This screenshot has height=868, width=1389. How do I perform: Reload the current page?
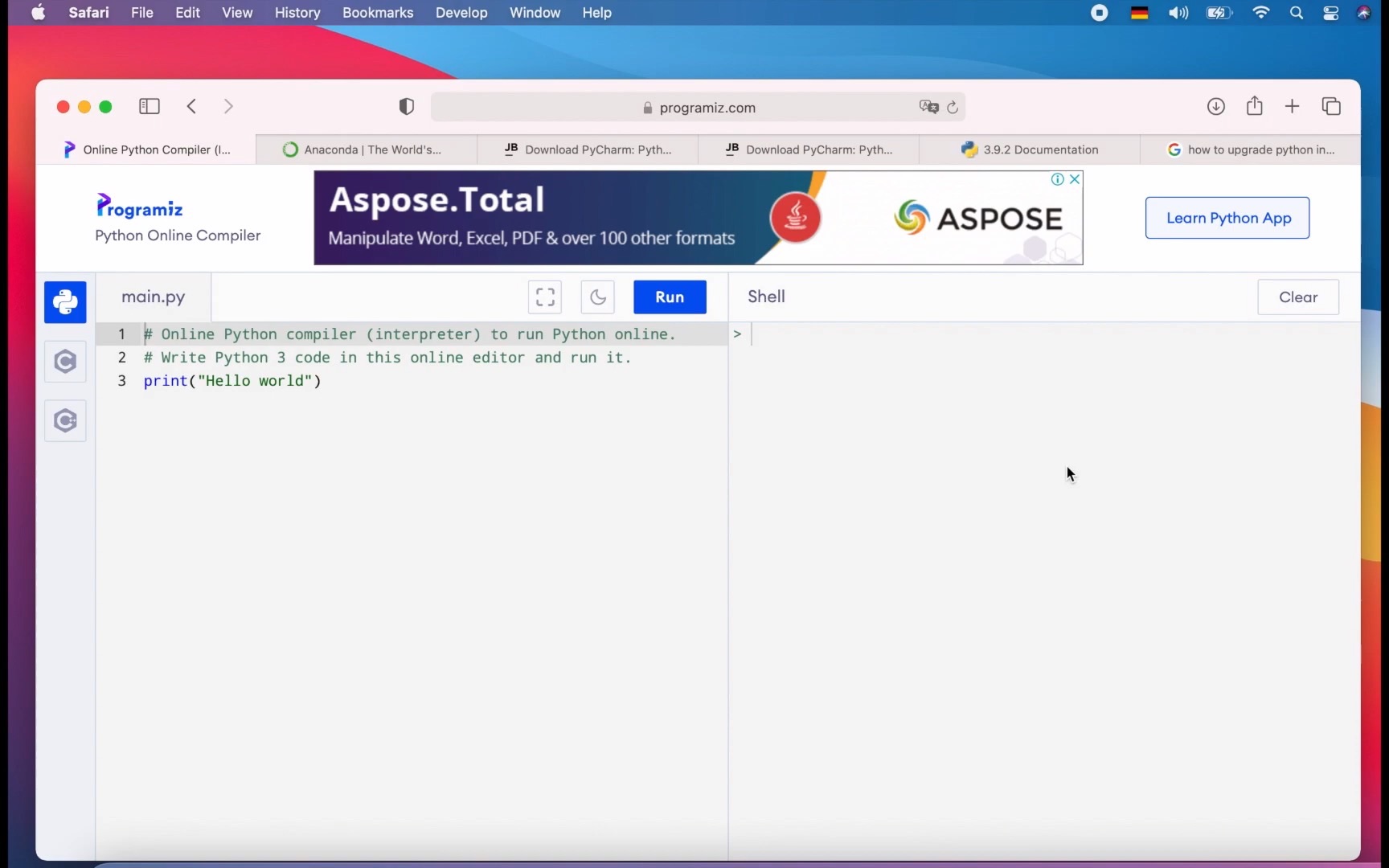(x=953, y=108)
